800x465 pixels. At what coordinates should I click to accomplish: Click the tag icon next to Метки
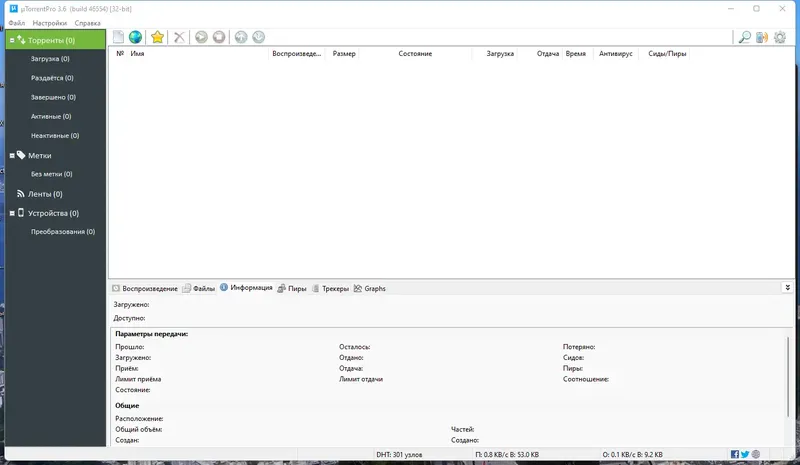[x=21, y=155]
